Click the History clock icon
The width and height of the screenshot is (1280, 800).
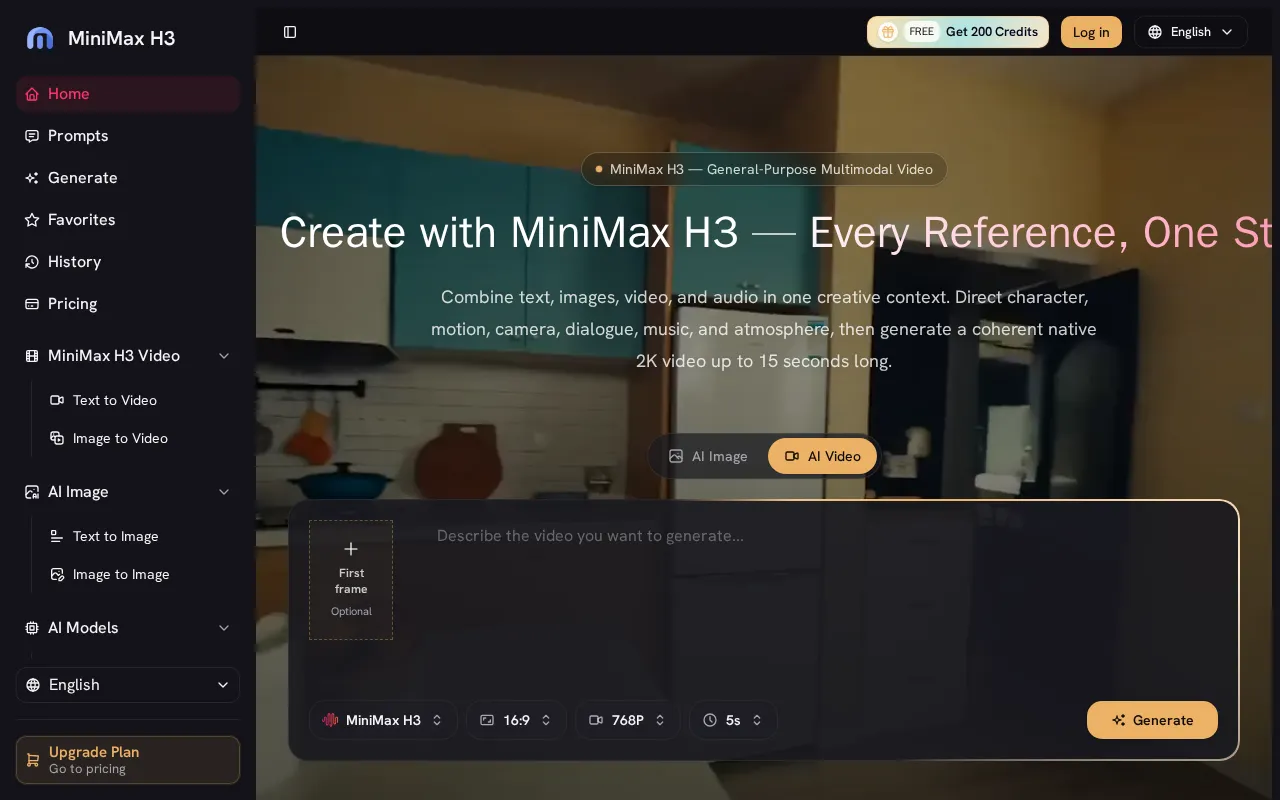[x=32, y=262]
